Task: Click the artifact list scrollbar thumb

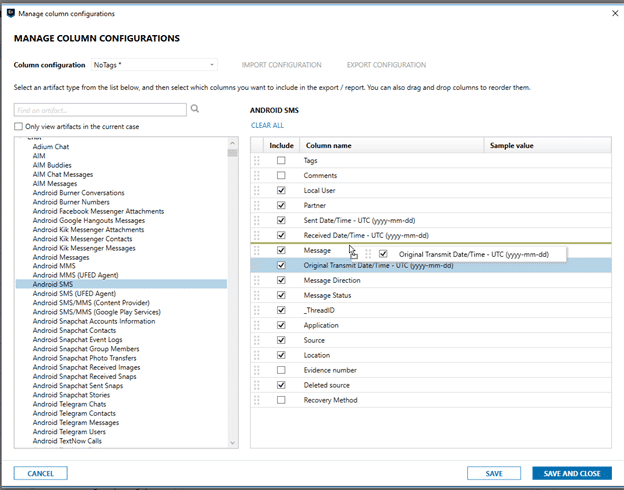Action: click(x=232, y=153)
